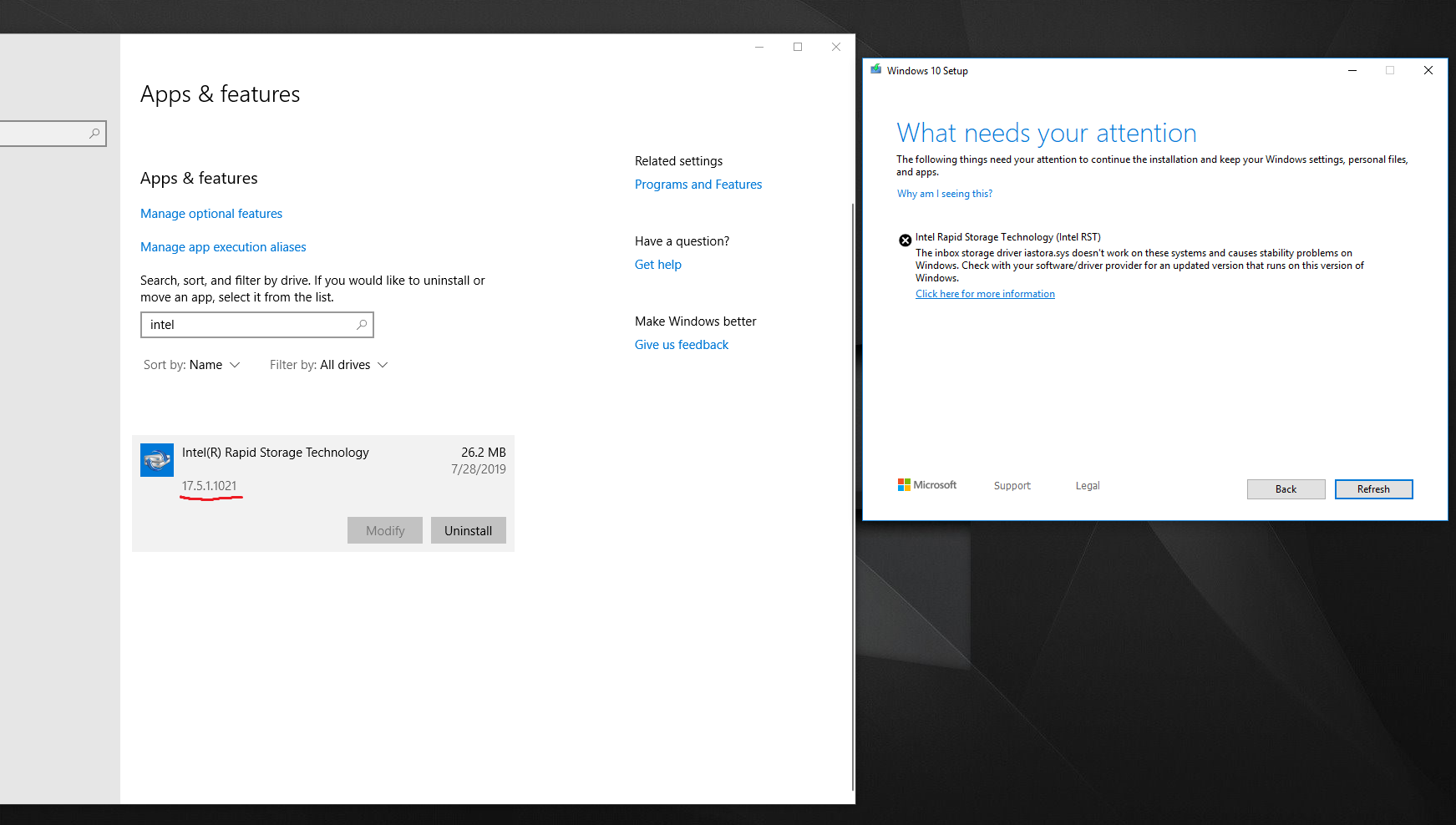The height and width of the screenshot is (825, 1456).
Task: Open 'Click here for more information' link
Action: [985, 294]
